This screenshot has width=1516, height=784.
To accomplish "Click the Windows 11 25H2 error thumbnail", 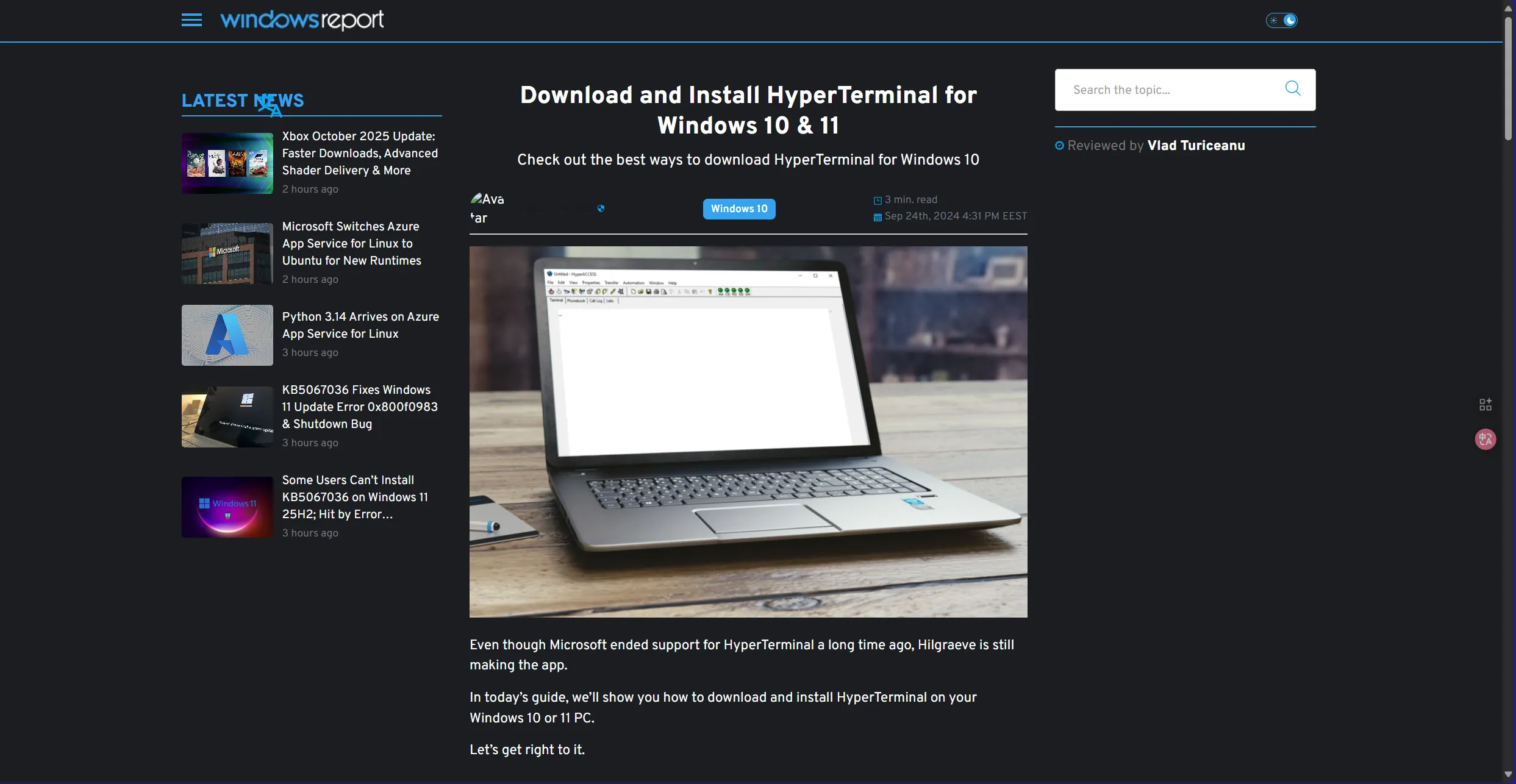I will [227, 507].
